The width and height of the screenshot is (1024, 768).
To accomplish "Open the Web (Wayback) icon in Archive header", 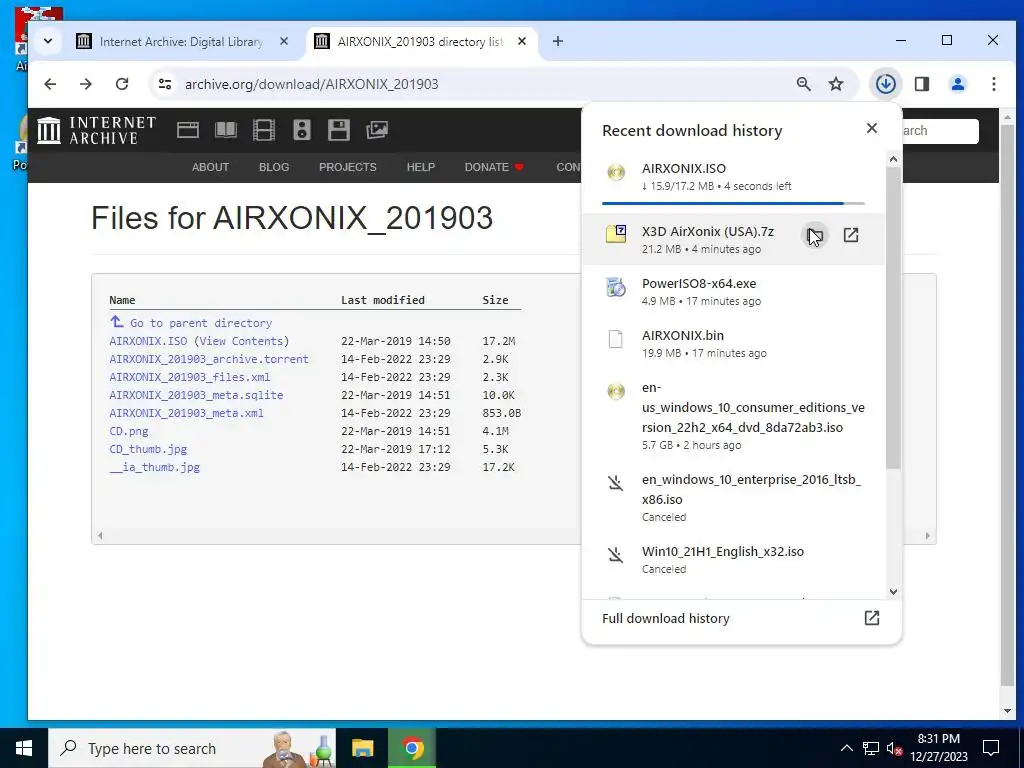I will tap(187, 130).
